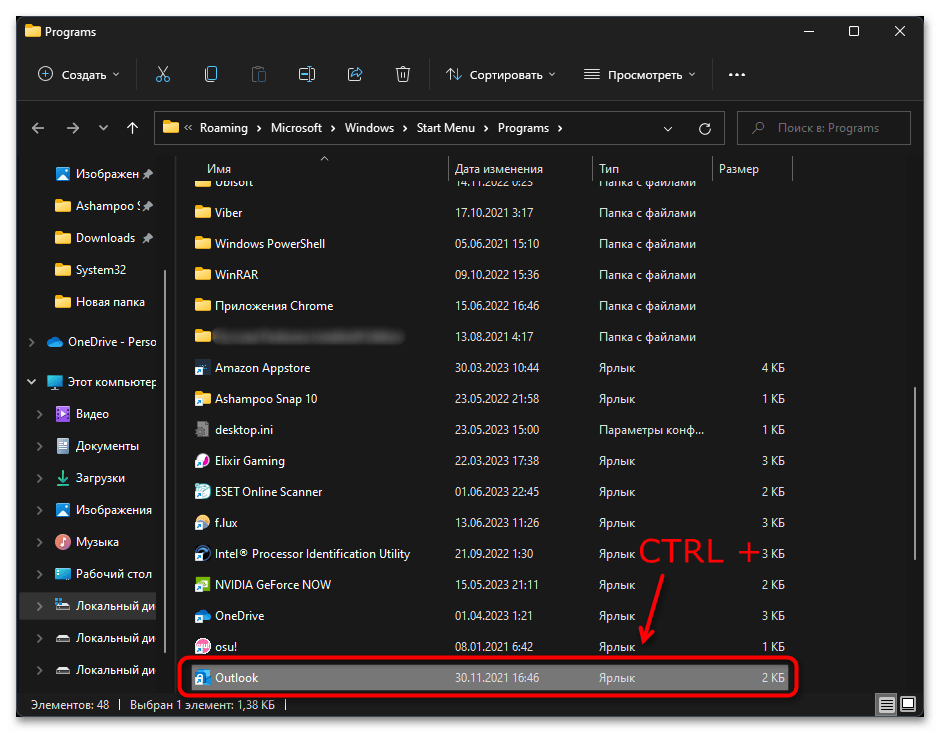
Task: Click the address bar folder icon
Action: click(x=171, y=127)
